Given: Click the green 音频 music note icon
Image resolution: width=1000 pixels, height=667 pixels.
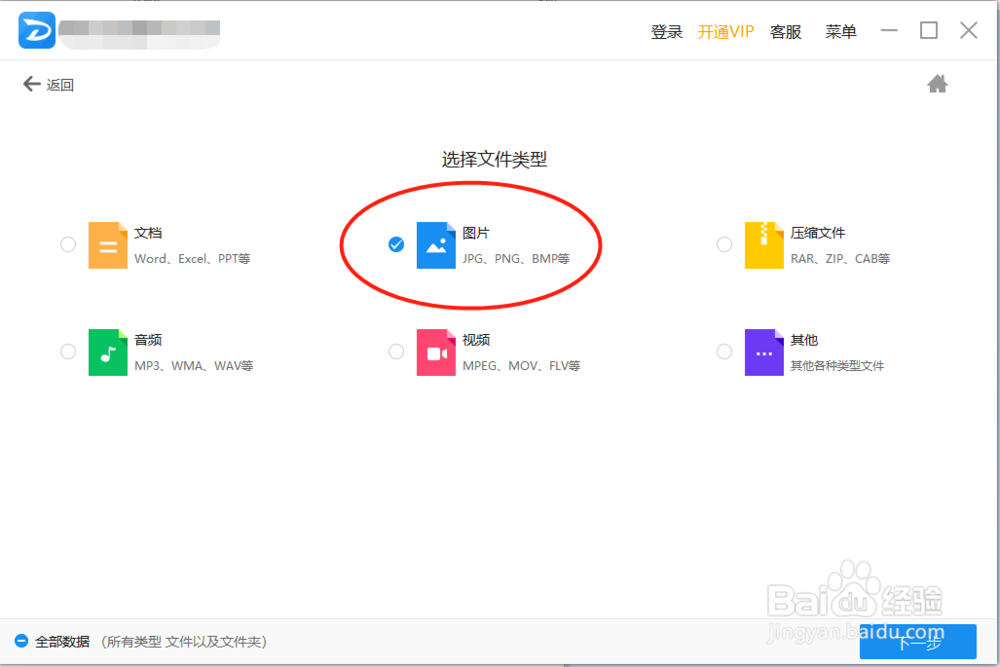Looking at the screenshot, I should (x=108, y=351).
